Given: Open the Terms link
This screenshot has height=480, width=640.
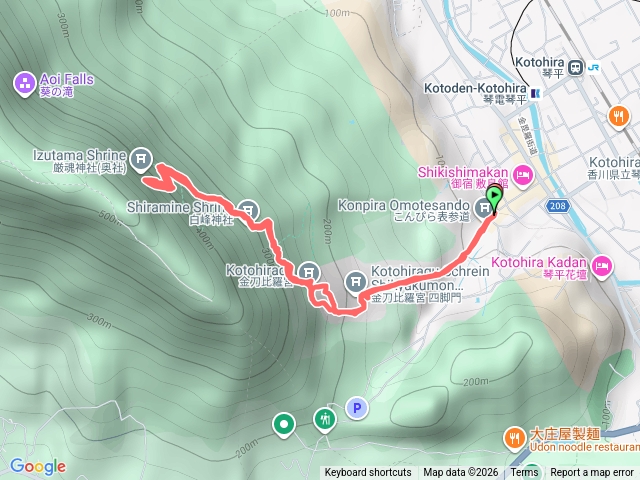Looking at the screenshot, I should pyautogui.click(x=524, y=473).
